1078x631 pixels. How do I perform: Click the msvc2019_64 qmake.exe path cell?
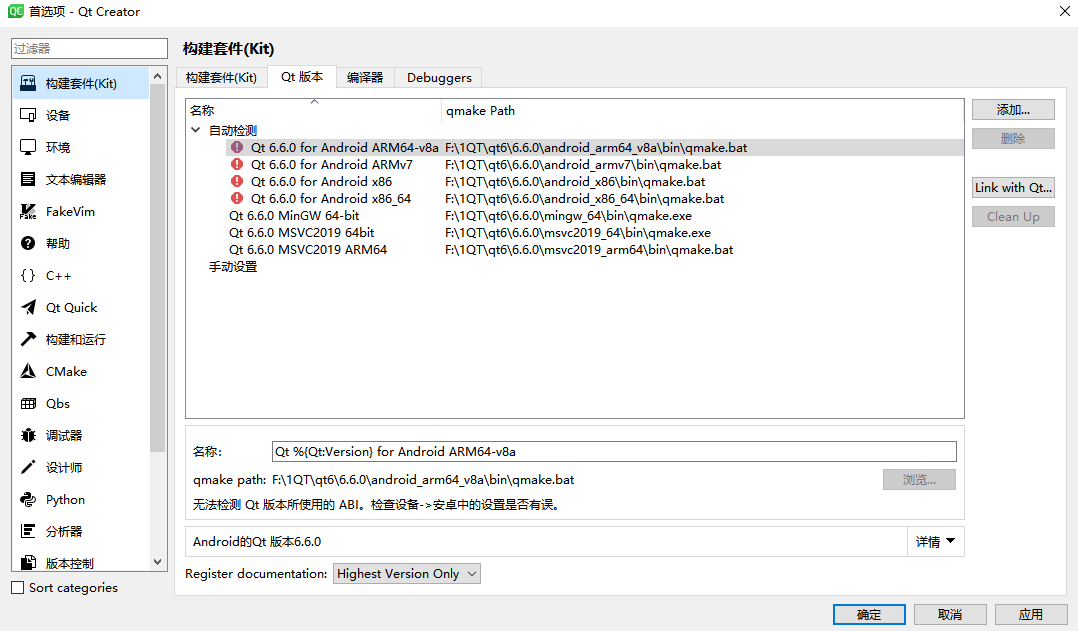pos(578,232)
